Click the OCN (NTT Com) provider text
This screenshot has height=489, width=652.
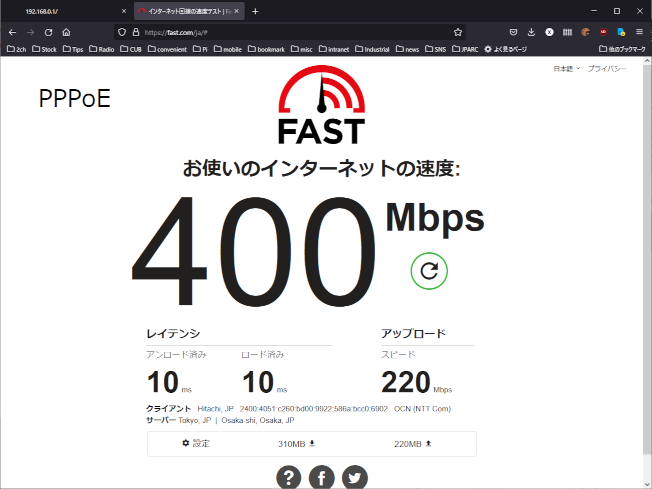pos(422,409)
